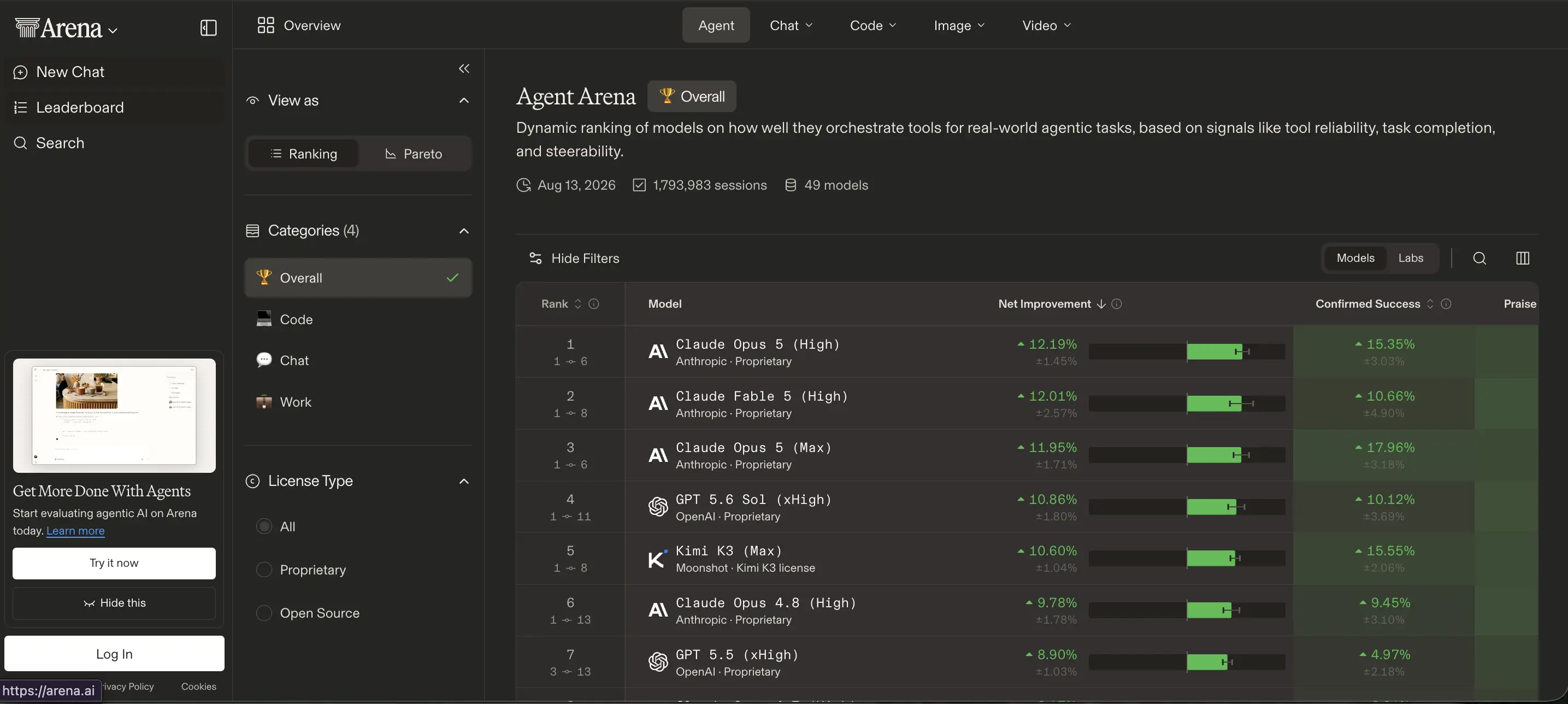Click GPT 5.5 (xHigh) improvement bar

coord(1186,662)
